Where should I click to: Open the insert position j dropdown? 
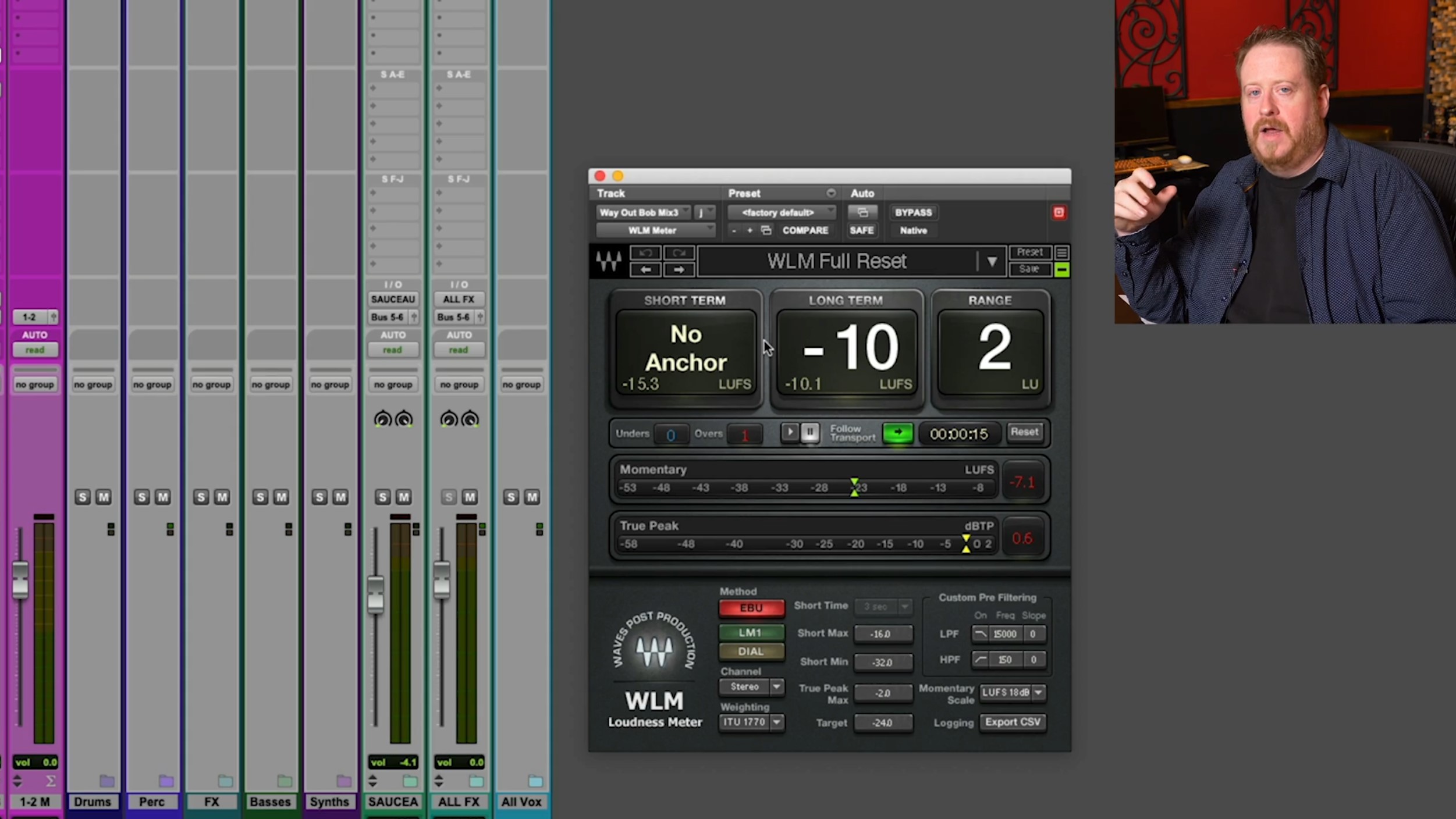[705, 212]
